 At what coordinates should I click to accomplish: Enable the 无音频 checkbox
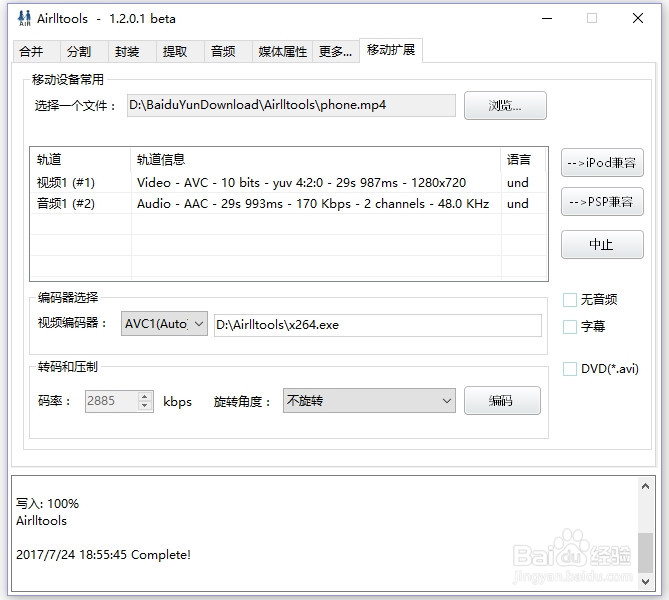click(570, 300)
